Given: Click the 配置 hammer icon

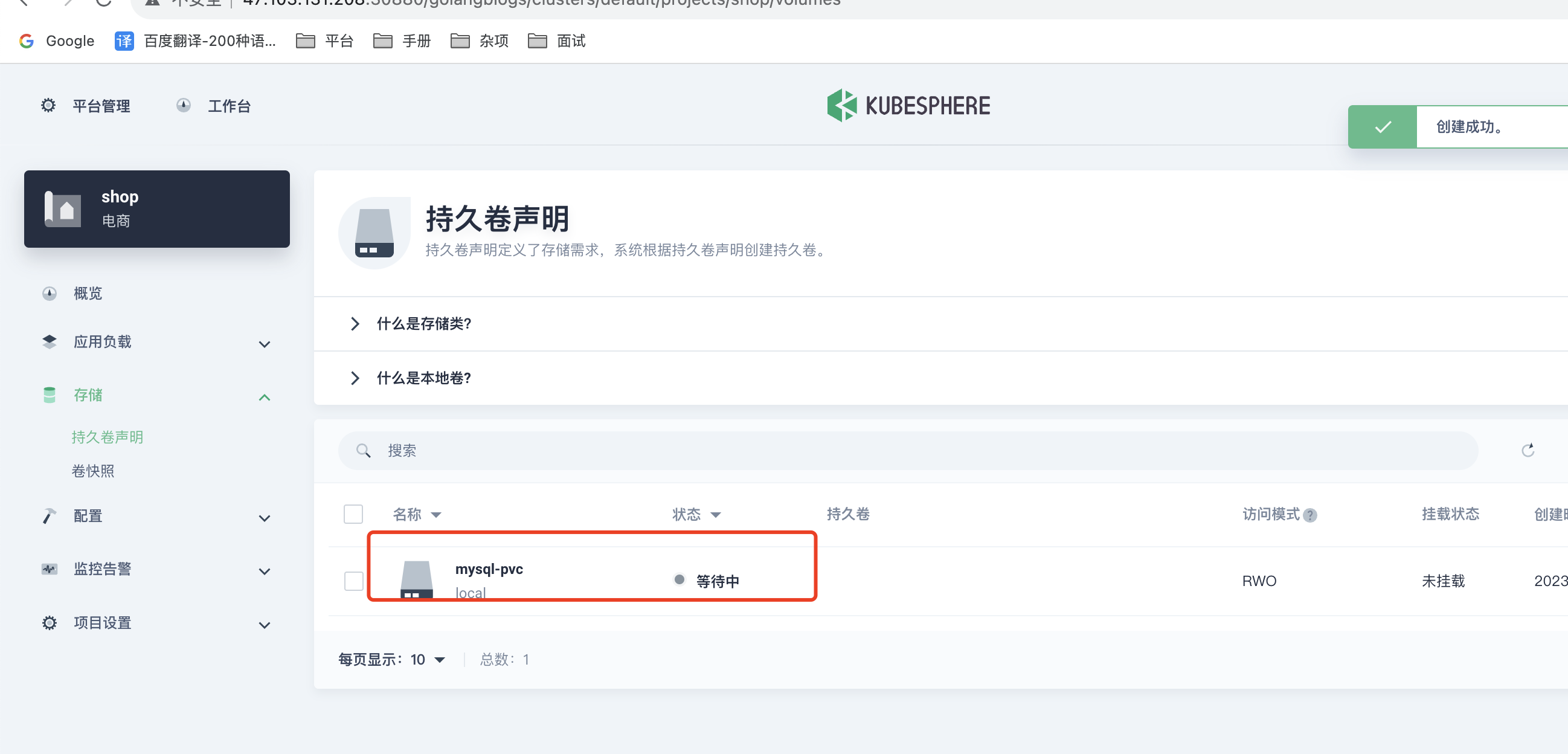Looking at the screenshot, I should pos(50,516).
